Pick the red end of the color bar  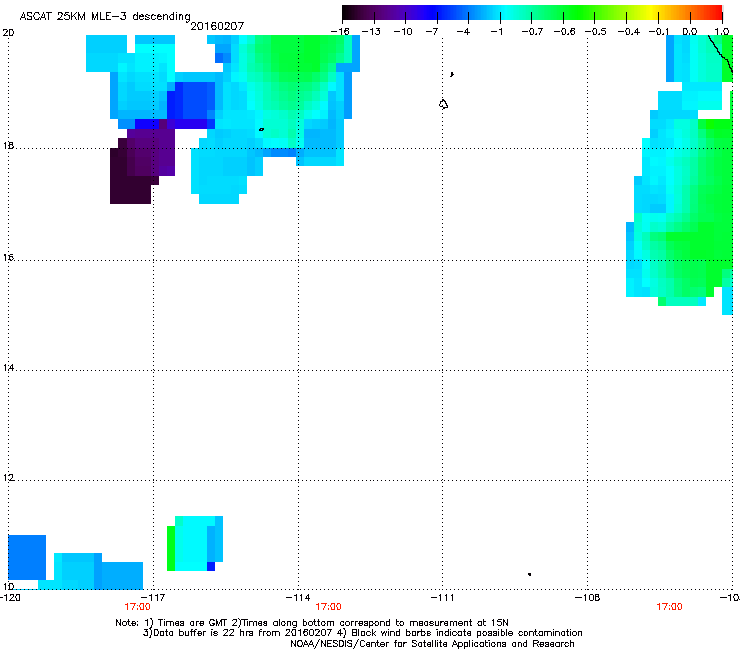coord(715,12)
